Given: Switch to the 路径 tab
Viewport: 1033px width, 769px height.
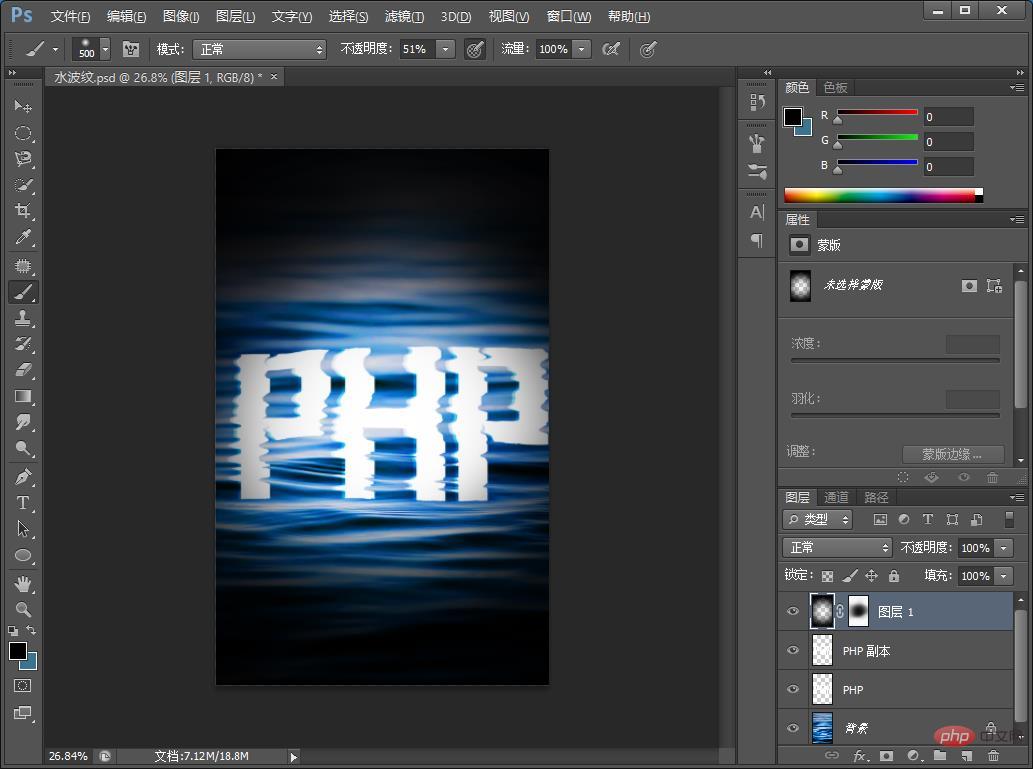Looking at the screenshot, I should pos(876,498).
